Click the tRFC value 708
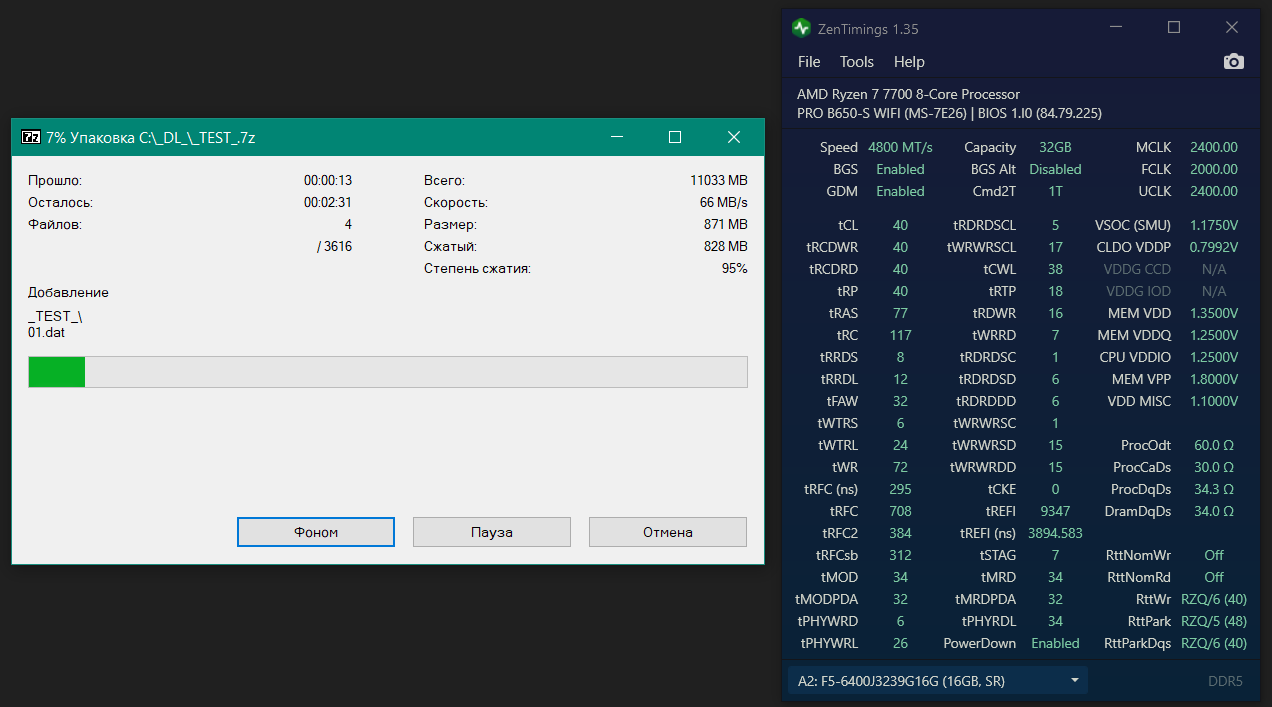 900,511
